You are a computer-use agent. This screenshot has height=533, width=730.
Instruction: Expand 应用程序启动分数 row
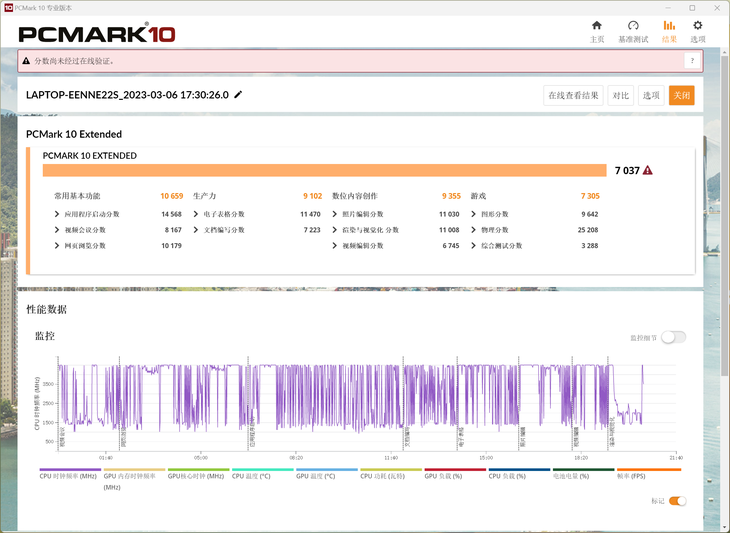point(57,214)
